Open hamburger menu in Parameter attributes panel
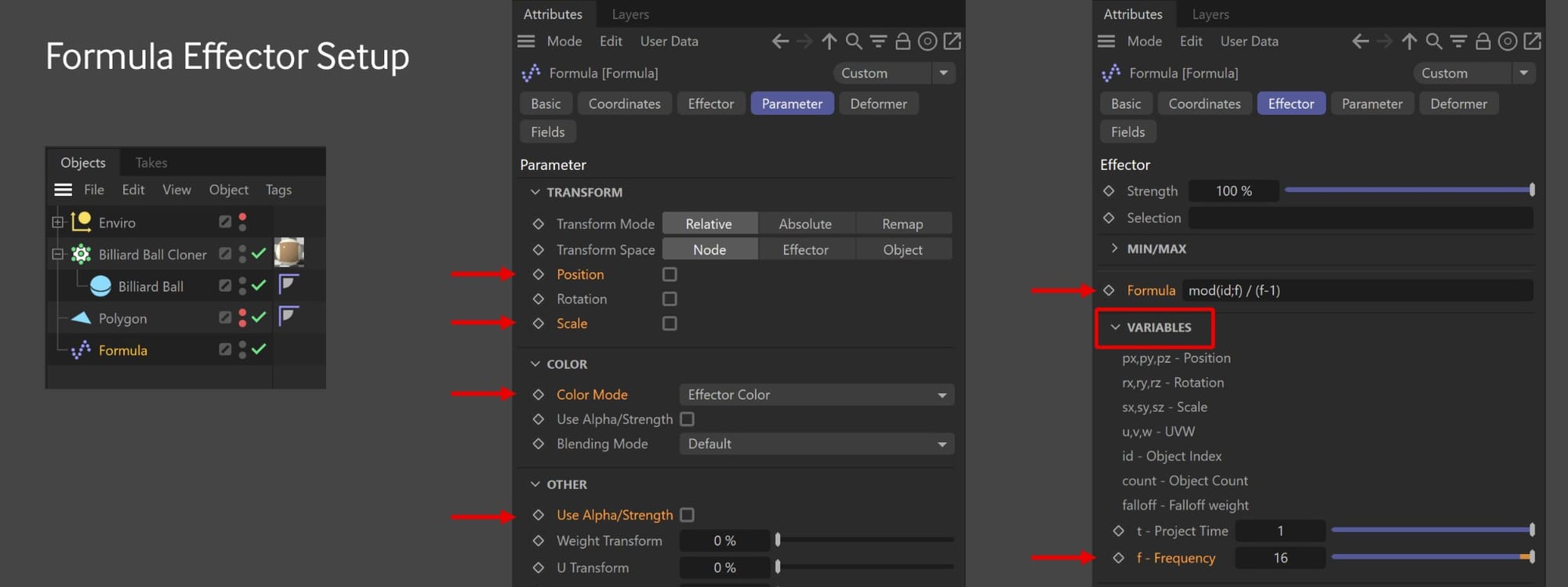 [x=526, y=41]
